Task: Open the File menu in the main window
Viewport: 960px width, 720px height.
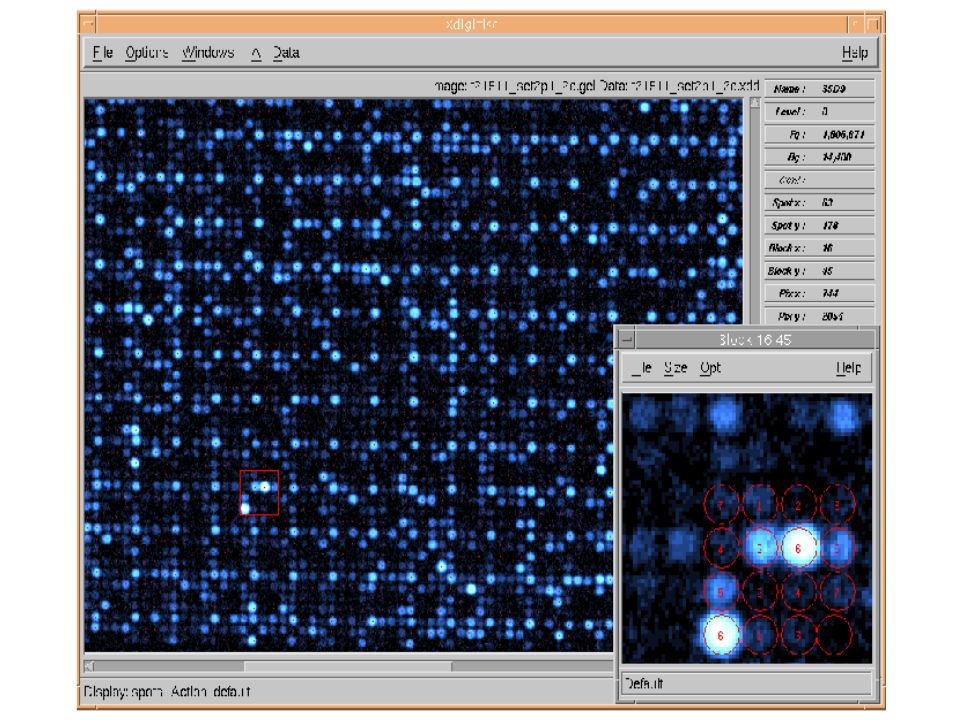Action: pyautogui.click(x=102, y=53)
